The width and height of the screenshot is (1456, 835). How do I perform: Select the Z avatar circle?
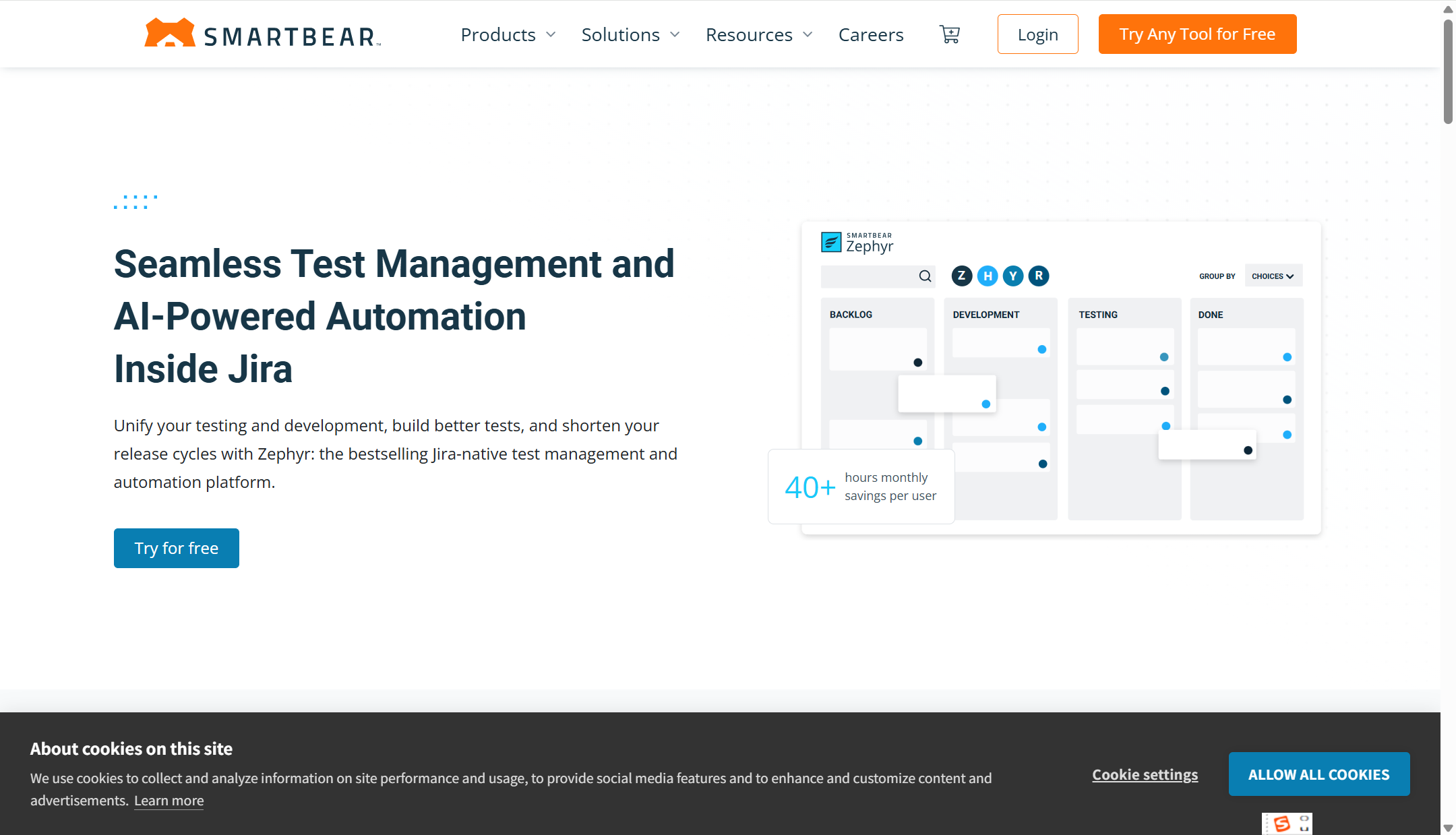962,276
